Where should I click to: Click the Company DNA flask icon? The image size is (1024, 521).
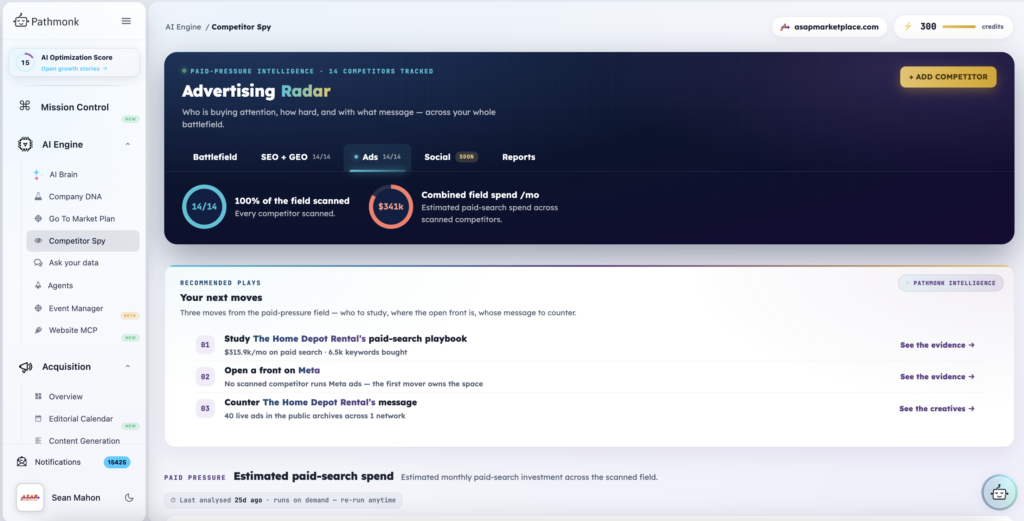tap(38, 197)
